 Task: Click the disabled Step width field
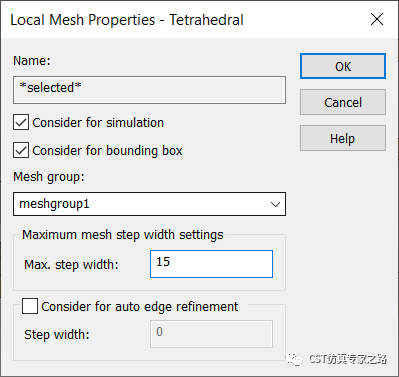tap(211, 334)
